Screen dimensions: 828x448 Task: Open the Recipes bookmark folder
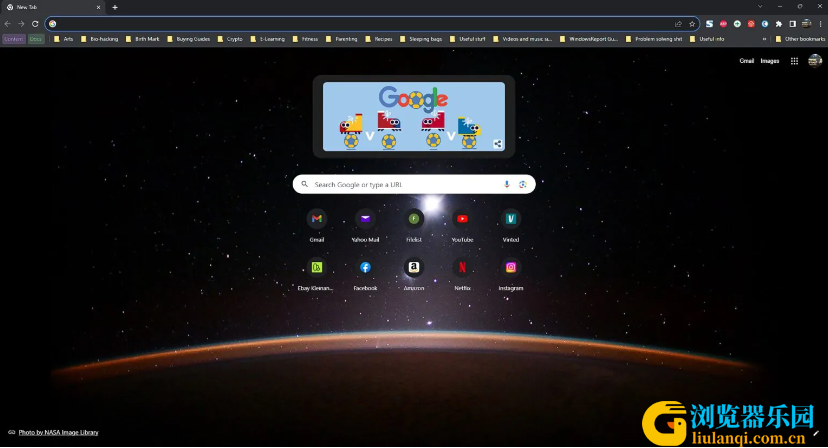[379, 39]
